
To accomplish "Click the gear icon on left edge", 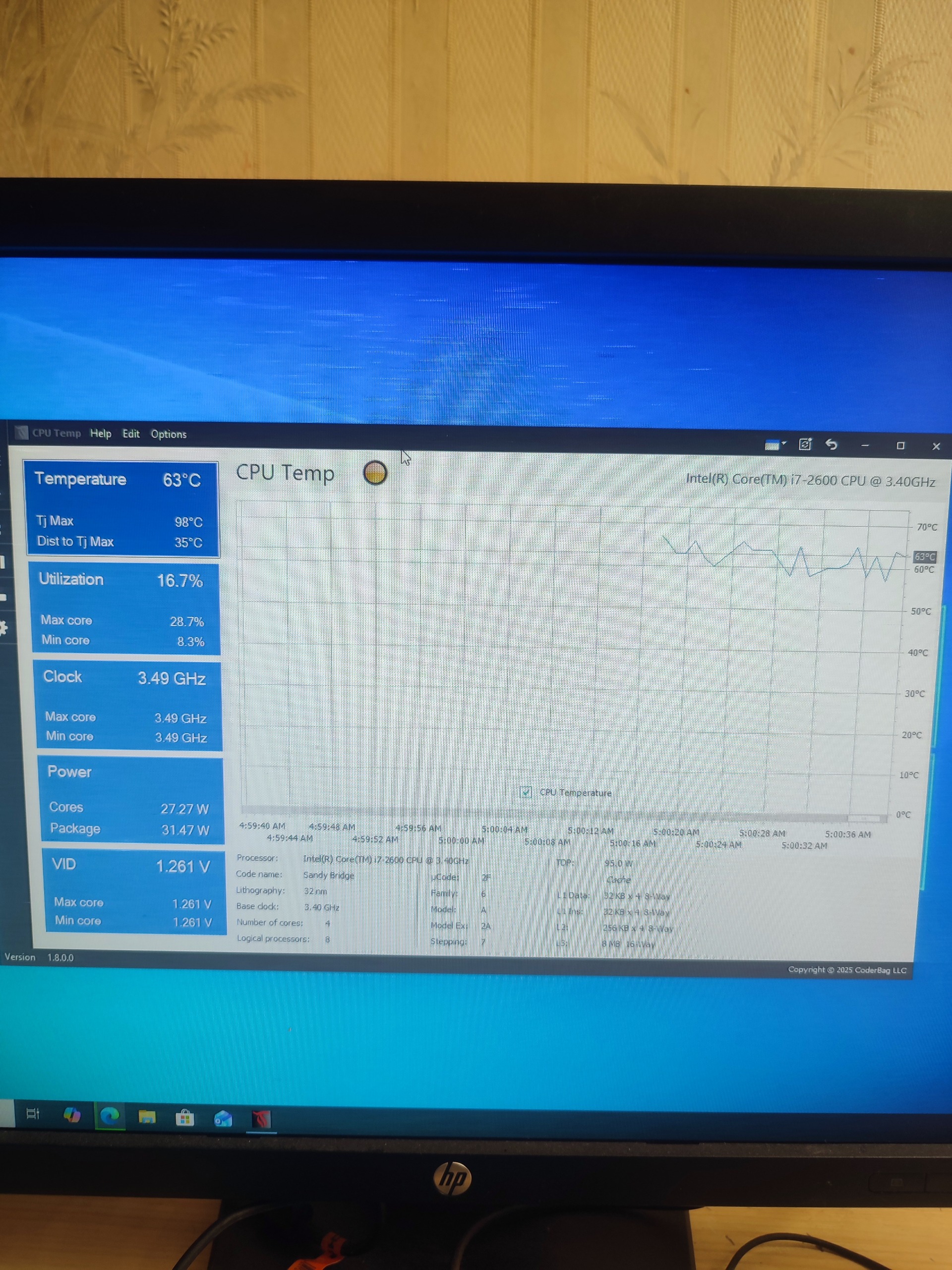I will pos(3,628).
